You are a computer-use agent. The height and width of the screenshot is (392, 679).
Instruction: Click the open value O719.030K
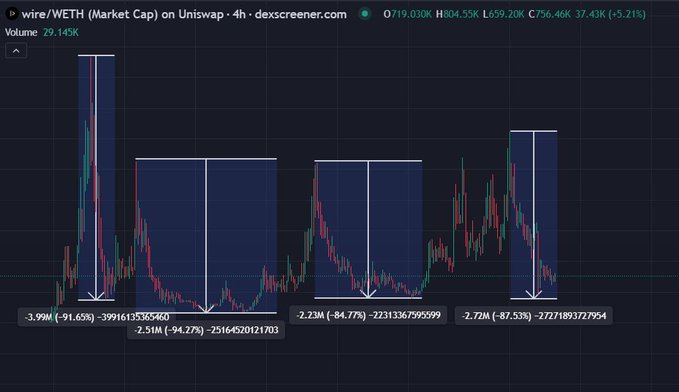(x=407, y=14)
